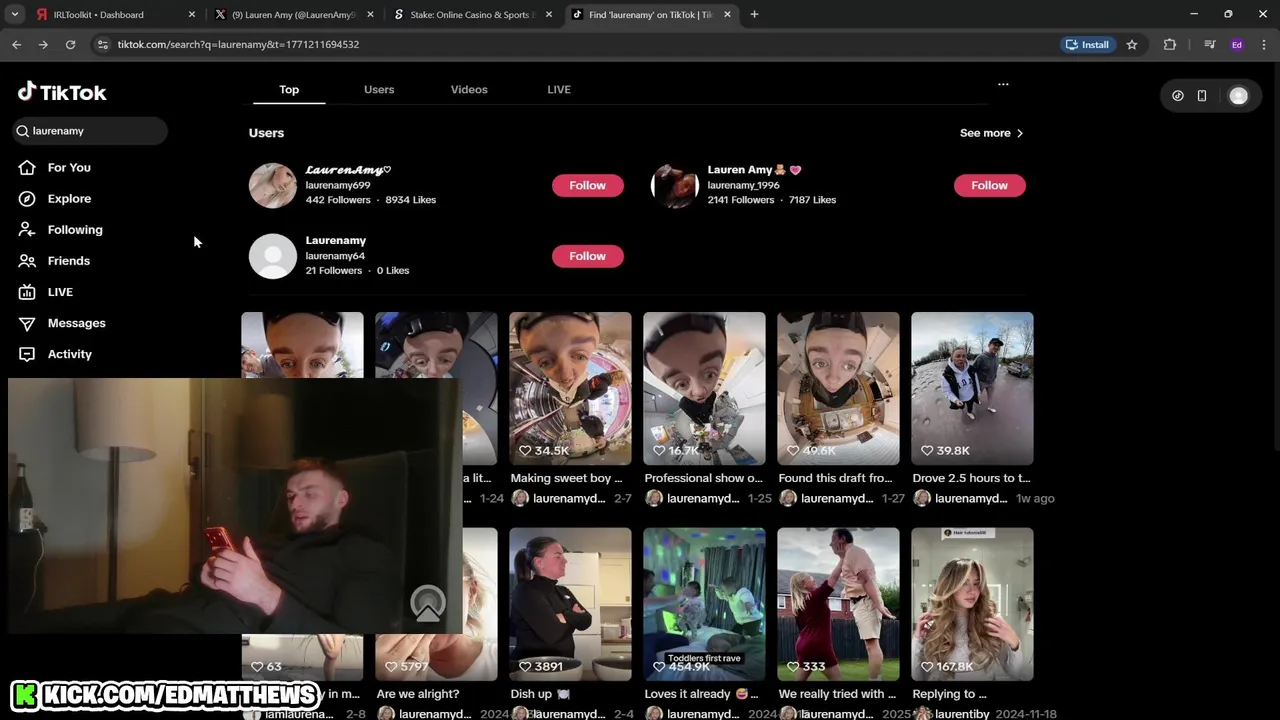Switch to the LIVE results tab
This screenshot has width=1280, height=720.
559,89
